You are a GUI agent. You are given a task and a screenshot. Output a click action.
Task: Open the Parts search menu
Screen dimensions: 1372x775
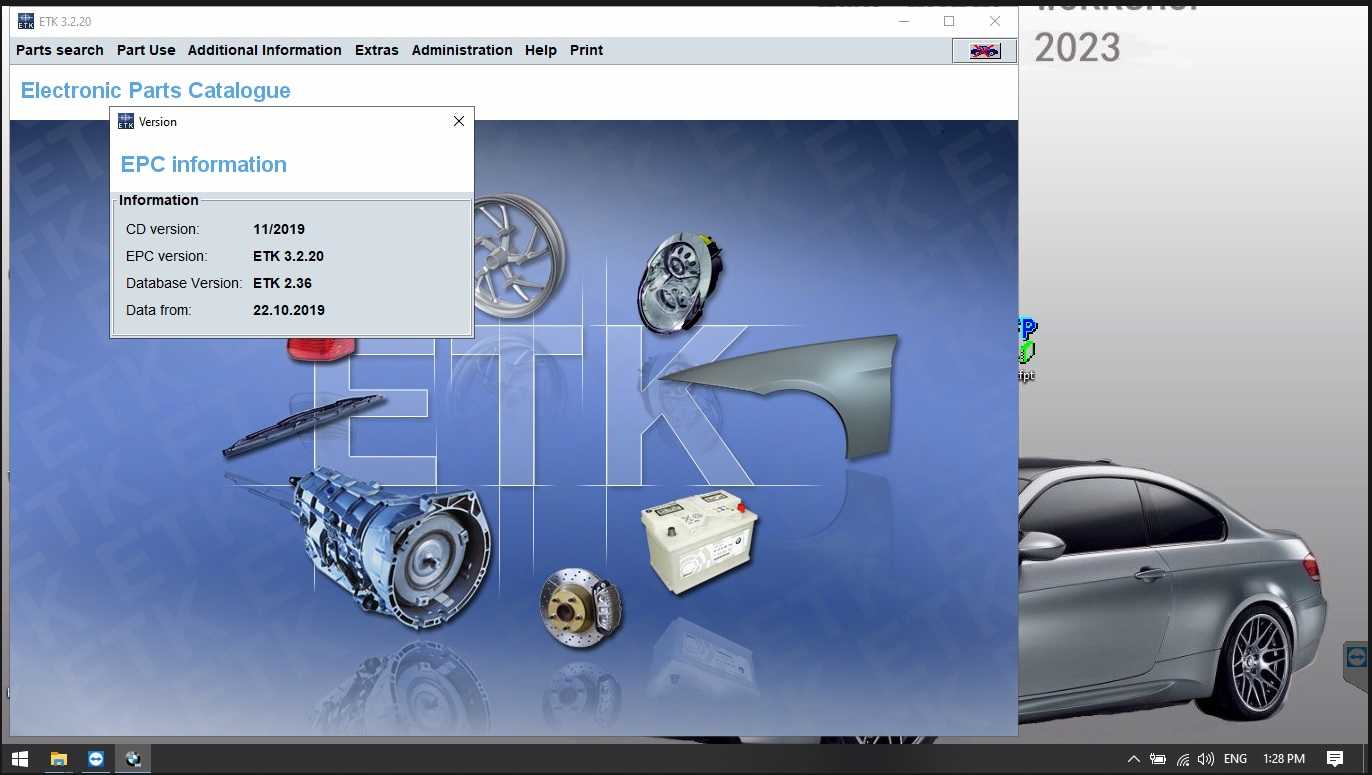59,50
